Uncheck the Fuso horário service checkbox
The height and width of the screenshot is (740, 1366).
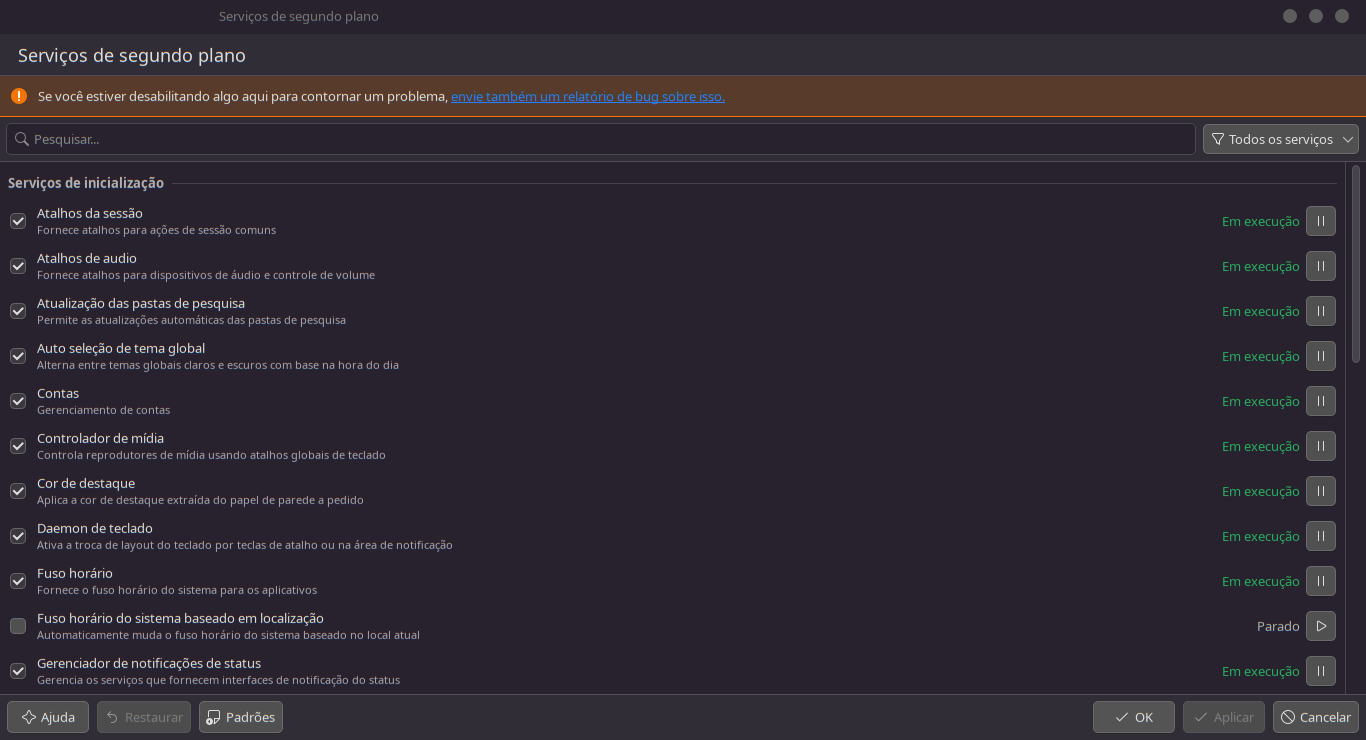(18, 581)
